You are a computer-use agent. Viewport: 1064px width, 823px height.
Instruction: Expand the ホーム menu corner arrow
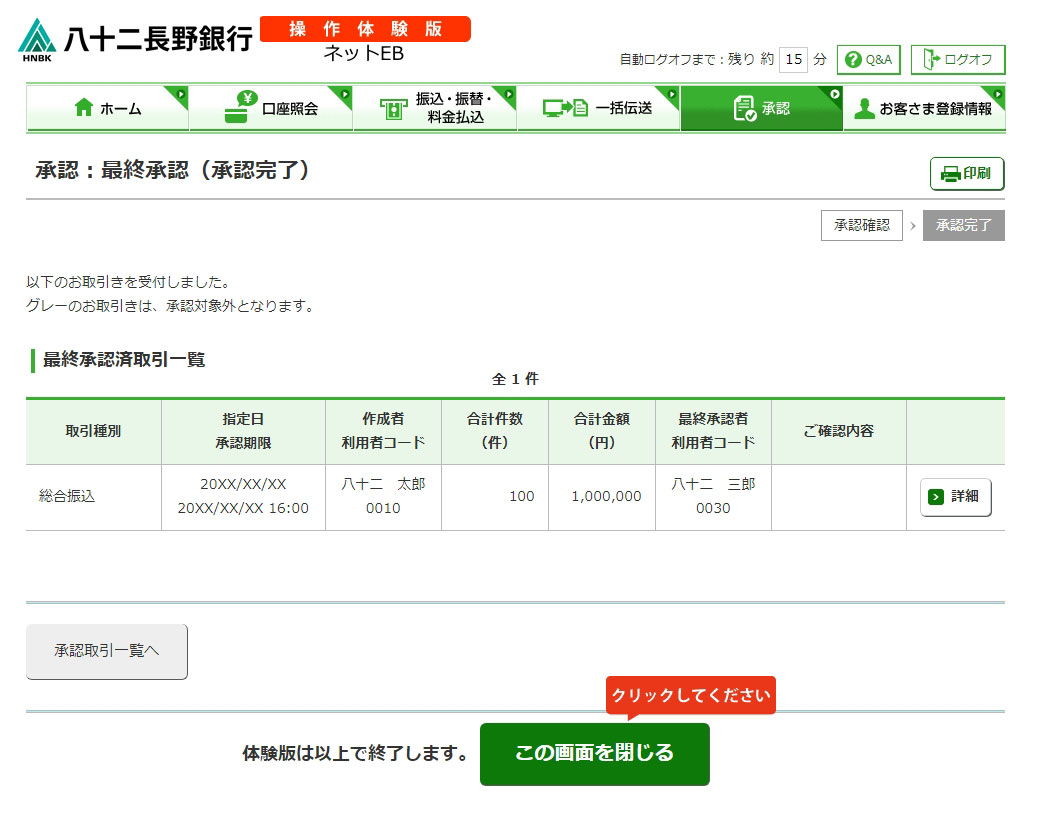coord(181,94)
